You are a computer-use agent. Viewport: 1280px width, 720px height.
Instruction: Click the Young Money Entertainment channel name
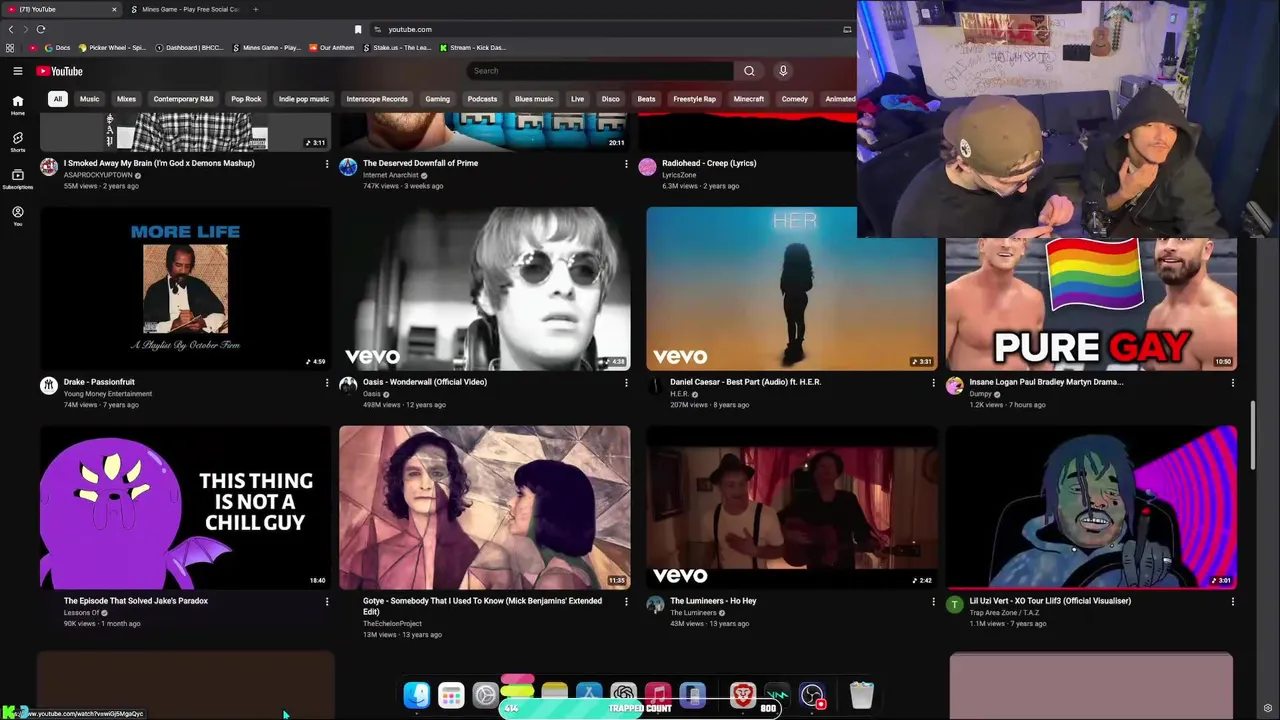click(108, 394)
